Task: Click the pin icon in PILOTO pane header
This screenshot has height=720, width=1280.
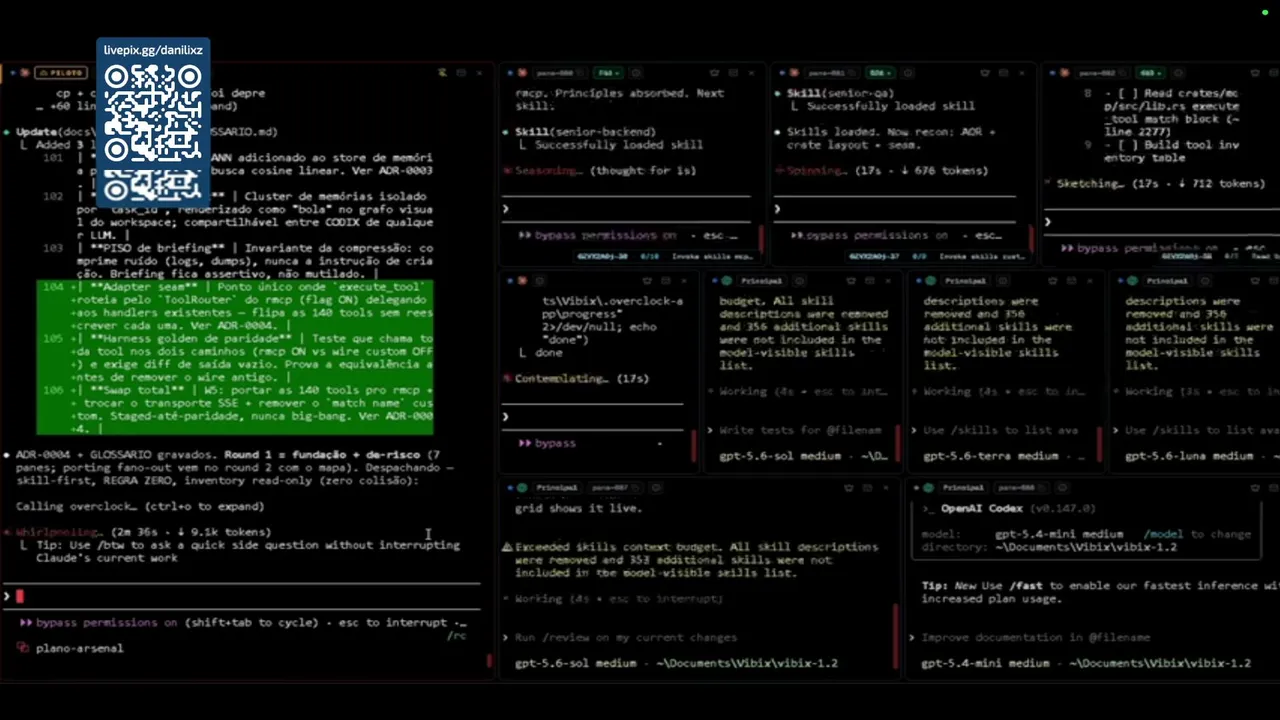Action: [441, 72]
